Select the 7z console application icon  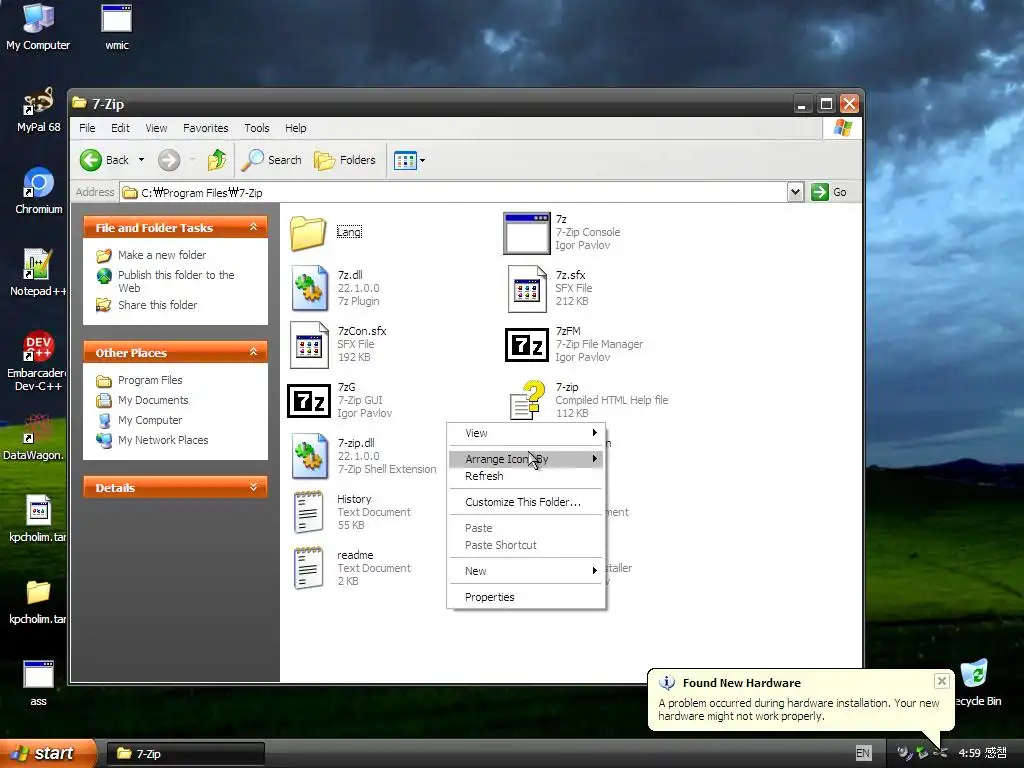point(526,233)
